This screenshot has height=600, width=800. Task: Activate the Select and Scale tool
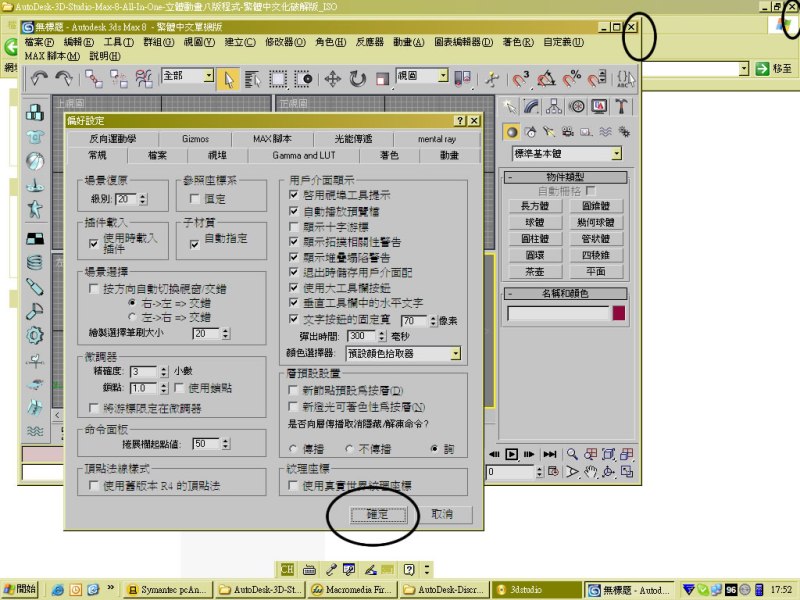coord(383,80)
